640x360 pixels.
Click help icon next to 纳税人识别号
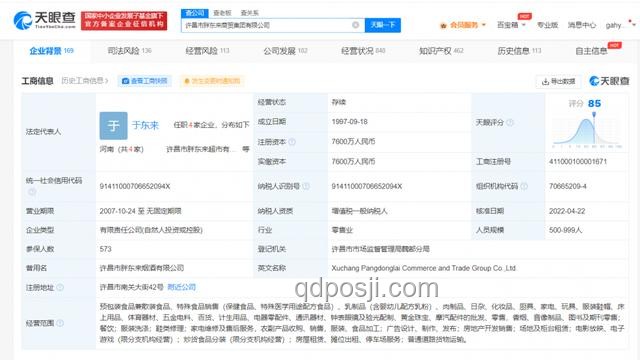point(305,186)
